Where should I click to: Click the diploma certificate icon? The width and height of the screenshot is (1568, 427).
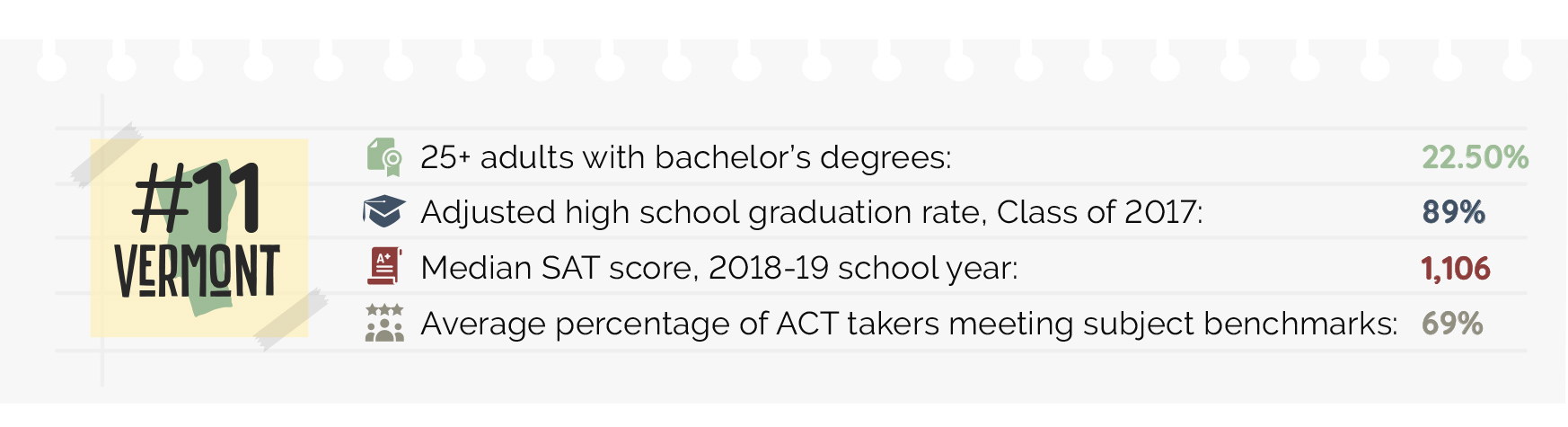click(x=384, y=157)
